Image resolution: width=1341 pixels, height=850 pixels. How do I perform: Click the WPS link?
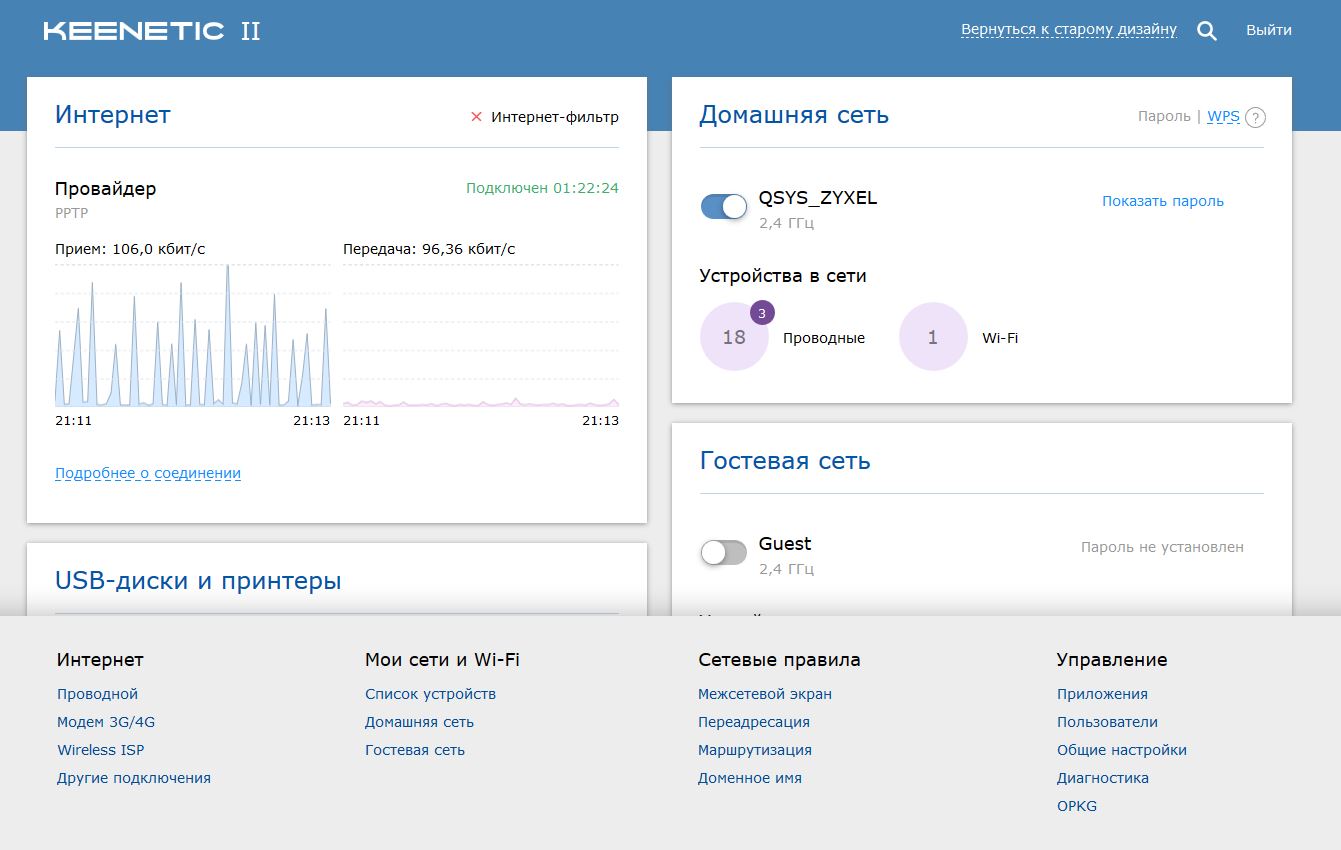click(x=1223, y=116)
